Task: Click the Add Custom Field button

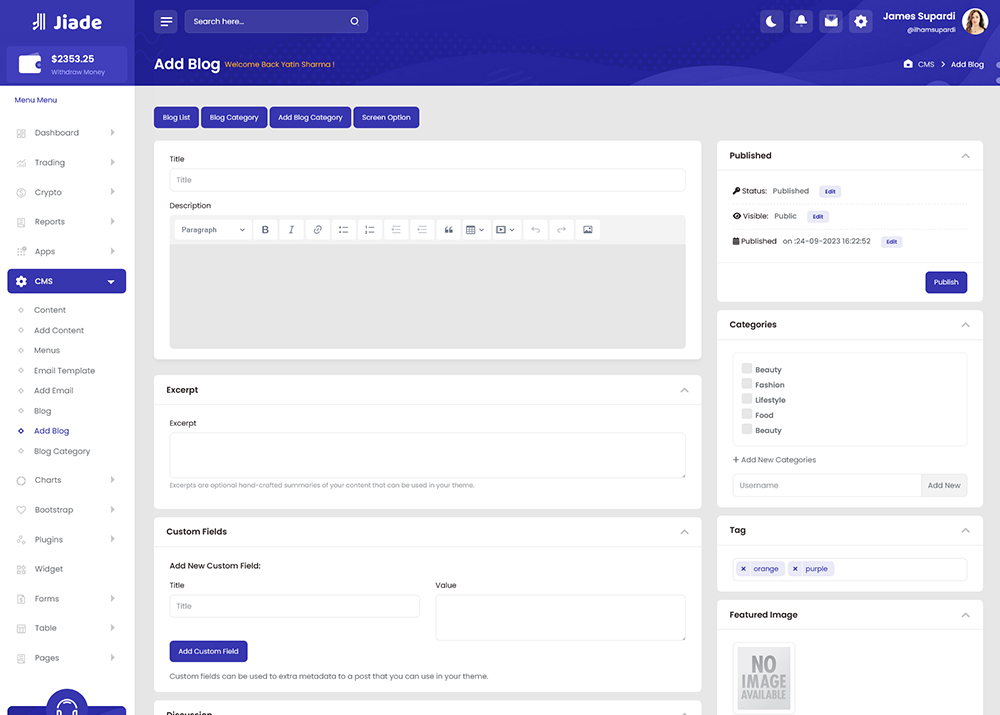Action: coord(208,651)
